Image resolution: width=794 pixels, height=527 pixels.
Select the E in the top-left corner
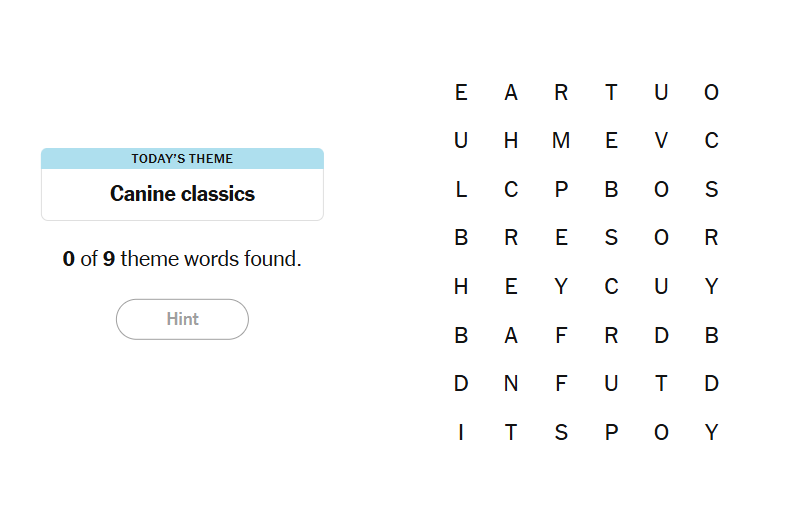(461, 93)
